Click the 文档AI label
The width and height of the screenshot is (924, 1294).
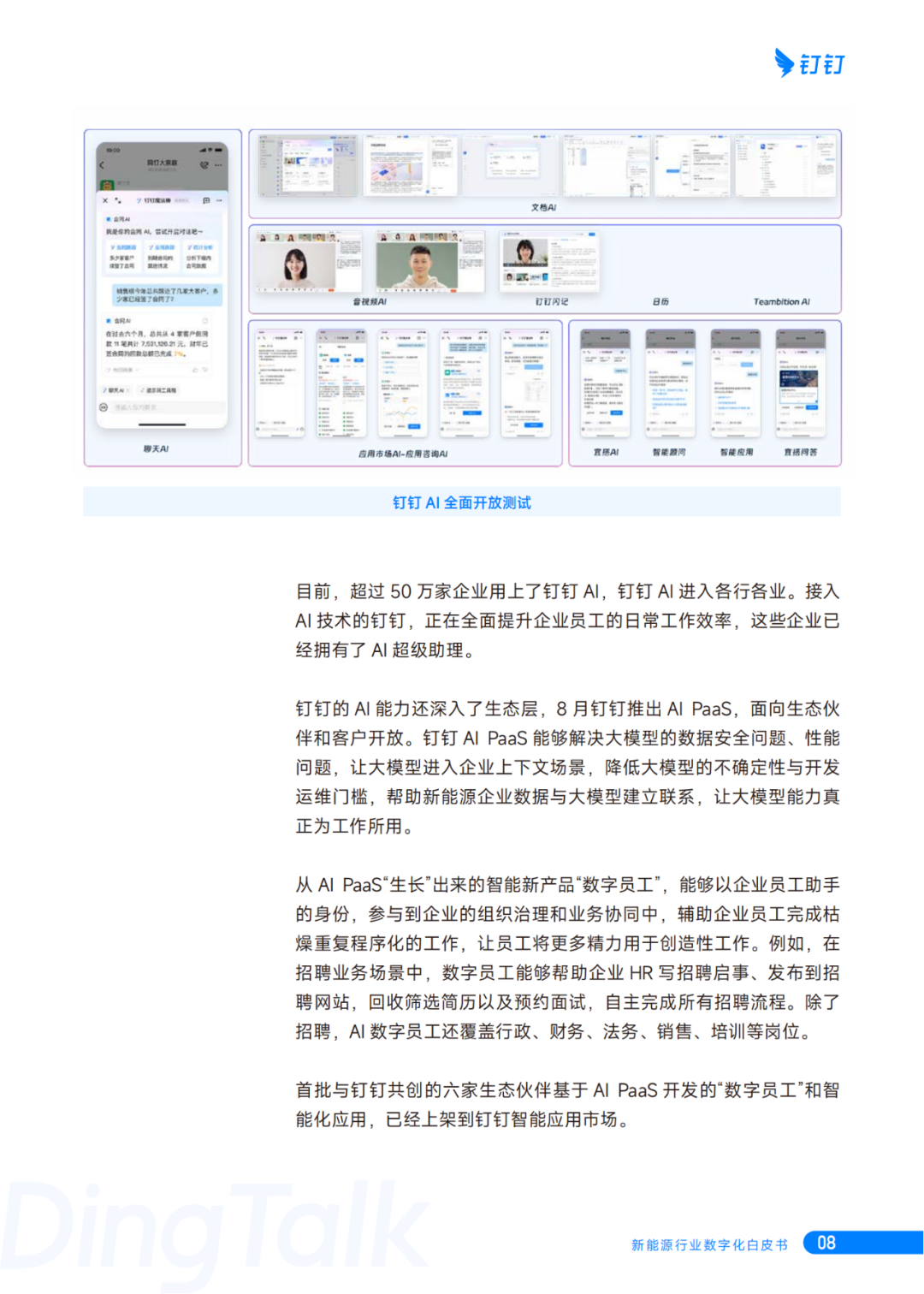[x=543, y=207]
